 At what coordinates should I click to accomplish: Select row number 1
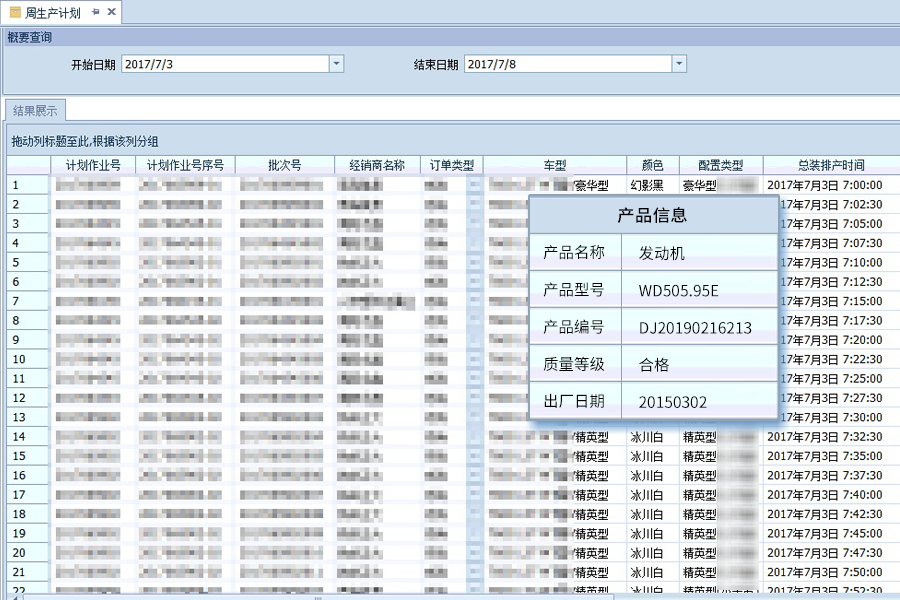click(28, 185)
